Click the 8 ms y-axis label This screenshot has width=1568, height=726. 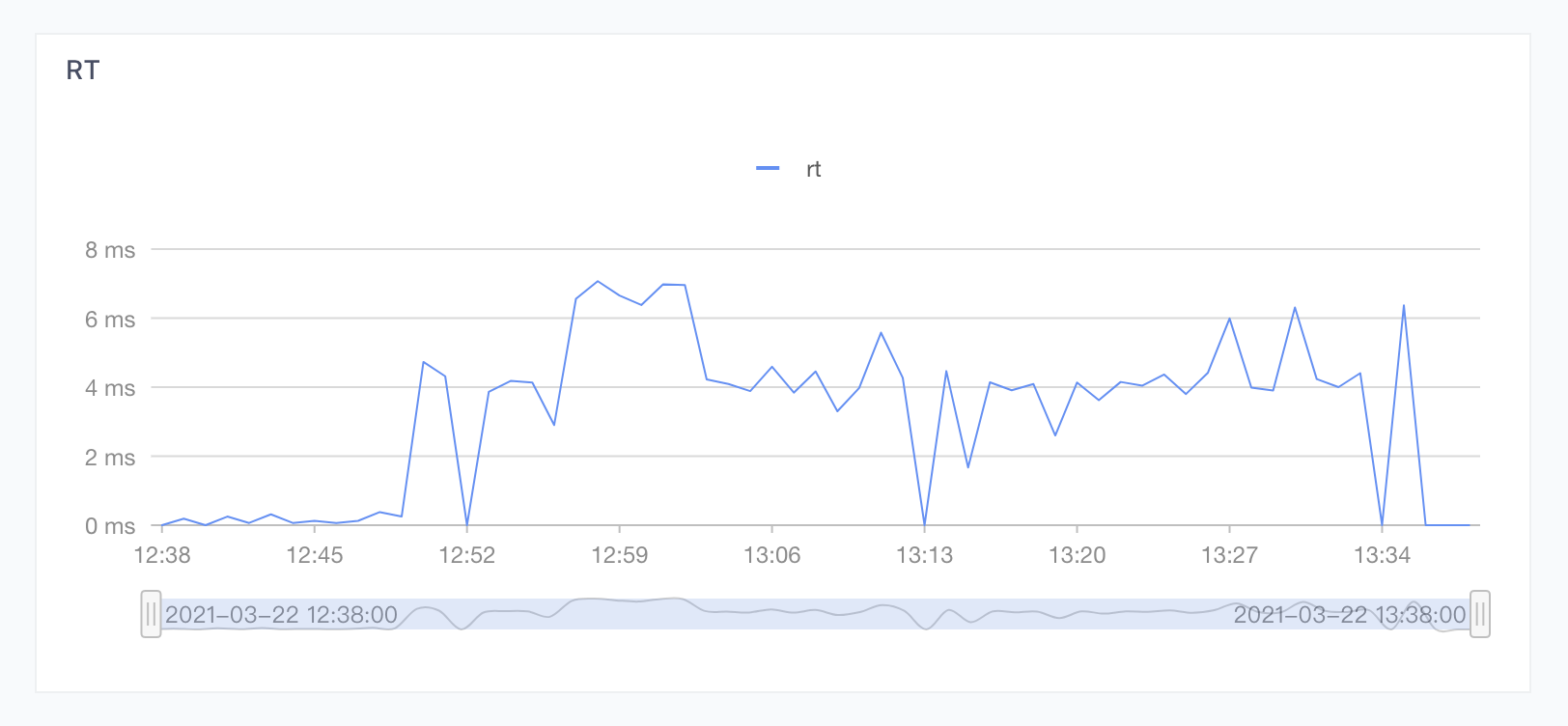(x=110, y=250)
